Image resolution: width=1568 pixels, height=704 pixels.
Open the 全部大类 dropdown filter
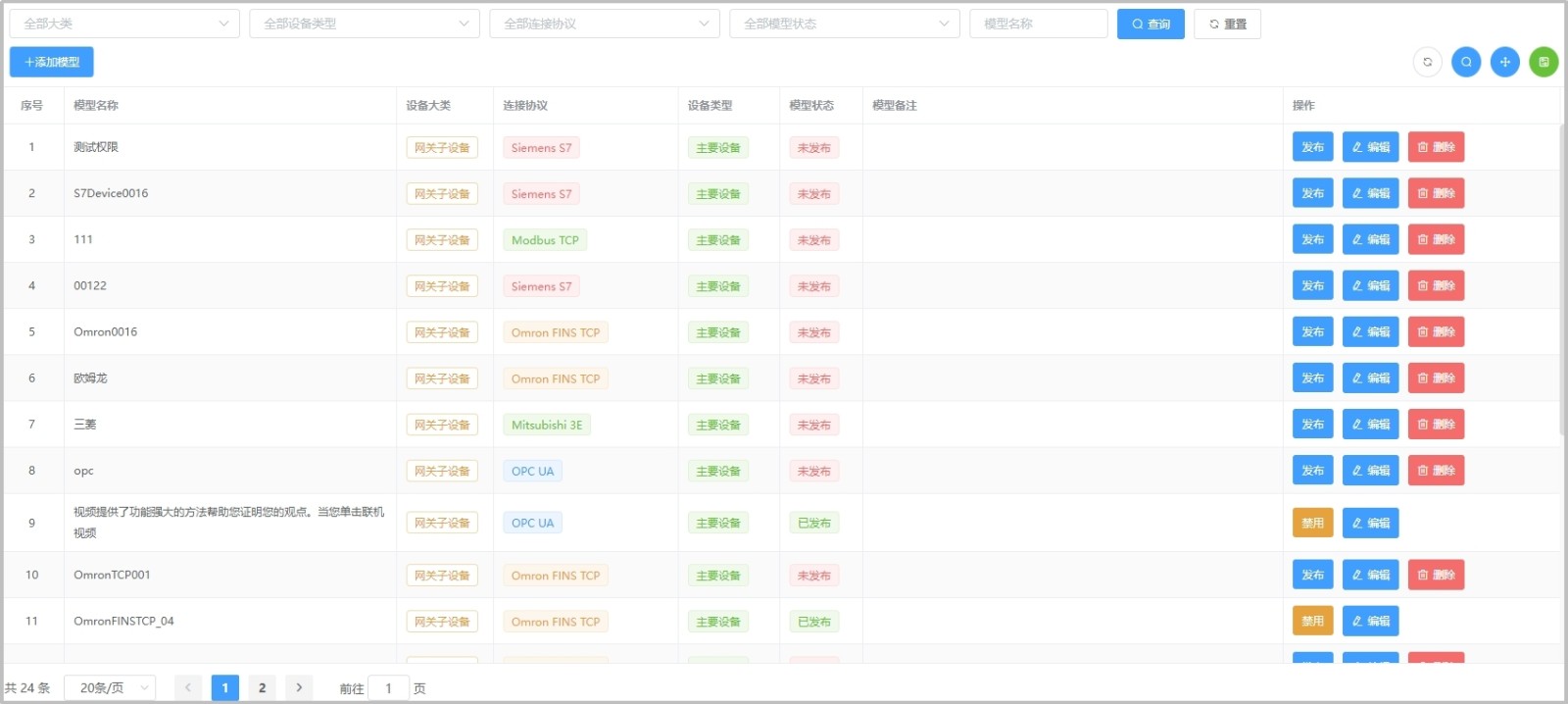[x=124, y=24]
